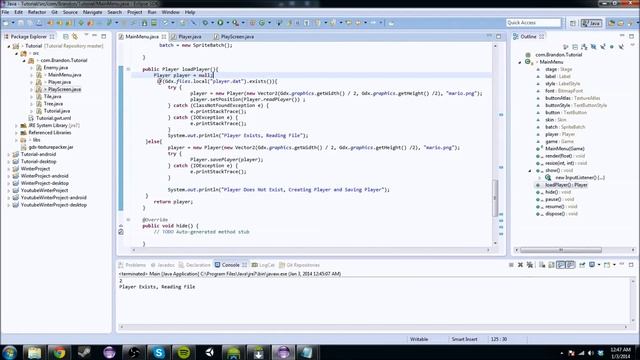640x360 pixels.
Task: Open Spotify from the taskbar
Action: tap(184, 352)
